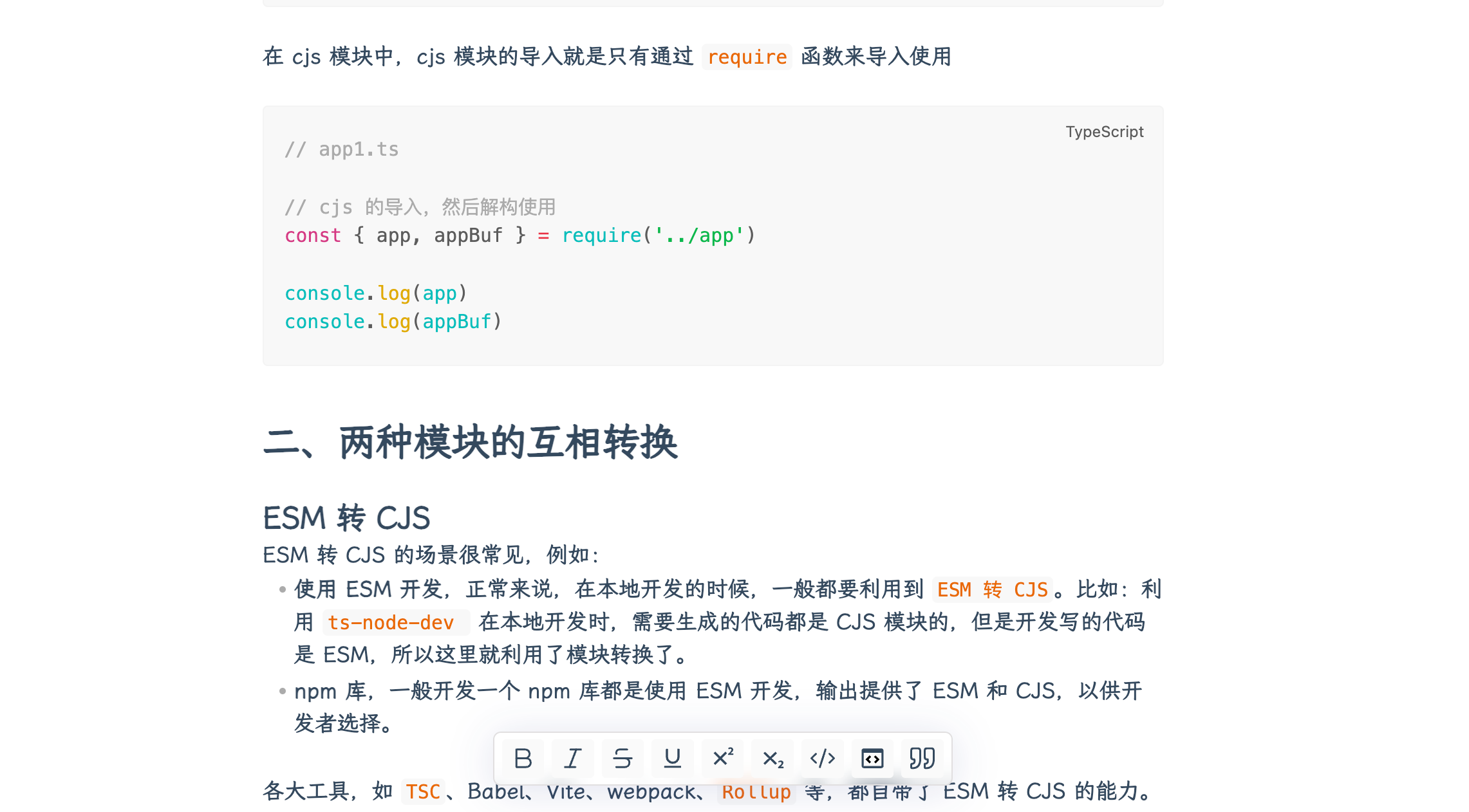Toggle inline code formatting
This screenshot has height=812, width=1469.
click(823, 759)
